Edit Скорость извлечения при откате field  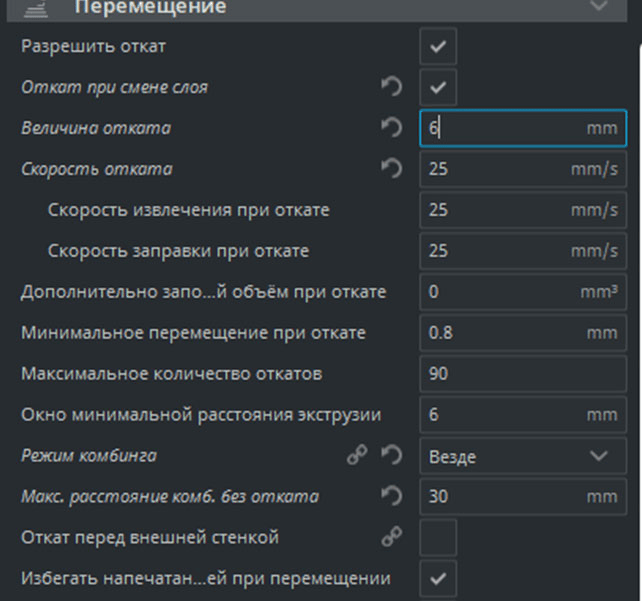523,210
